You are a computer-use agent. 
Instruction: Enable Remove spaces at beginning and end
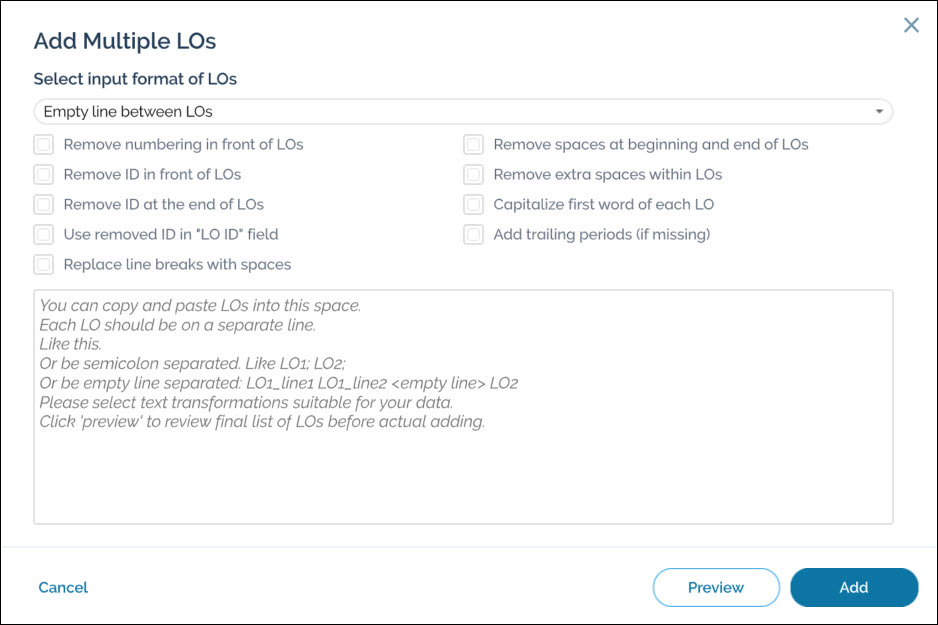[474, 145]
